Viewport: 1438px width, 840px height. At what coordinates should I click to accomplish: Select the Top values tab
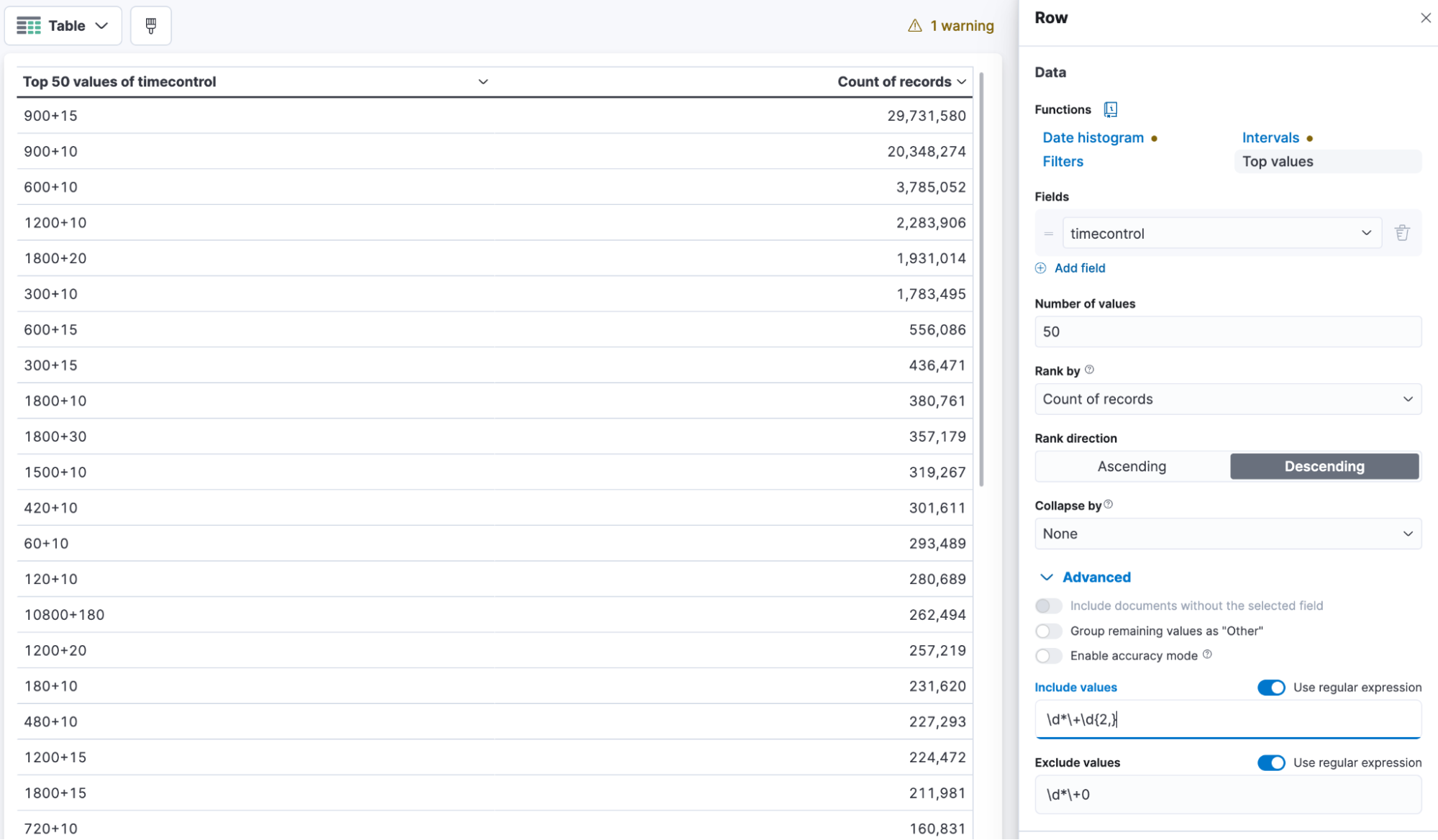coord(1279,161)
